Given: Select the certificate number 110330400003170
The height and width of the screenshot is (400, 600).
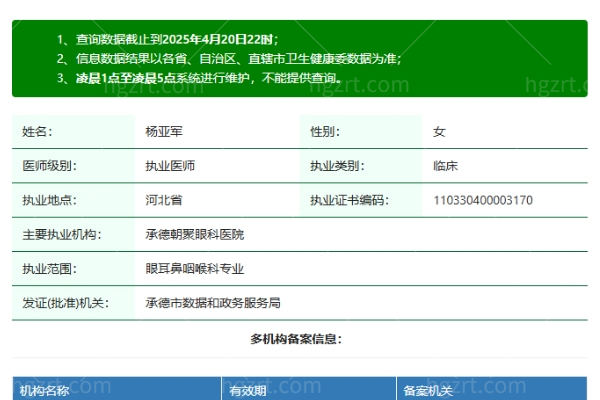Looking at the screenshot, I should click(x=482, y=200).
